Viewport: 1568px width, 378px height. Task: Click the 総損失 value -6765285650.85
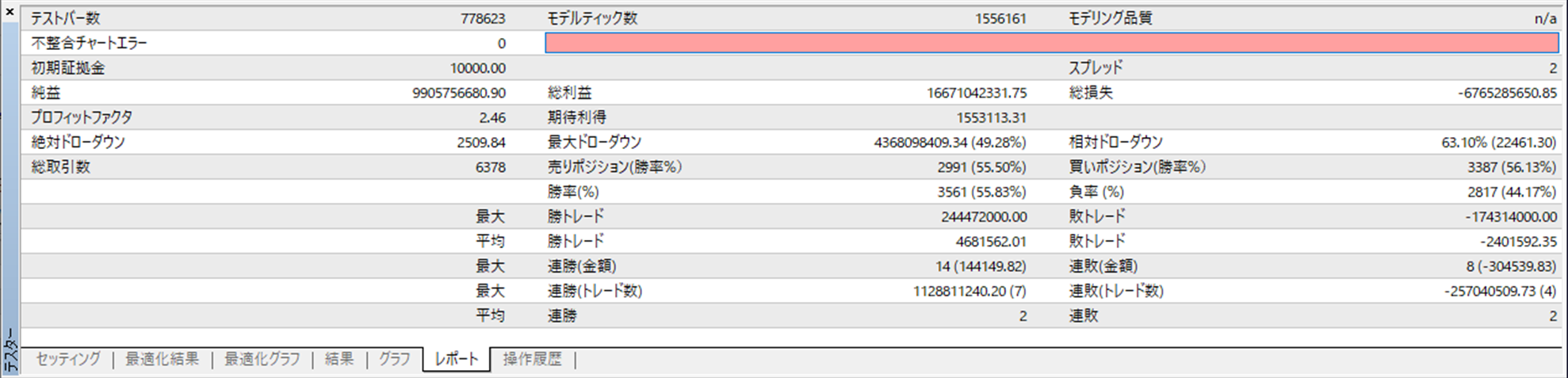tap(1506, 93)
